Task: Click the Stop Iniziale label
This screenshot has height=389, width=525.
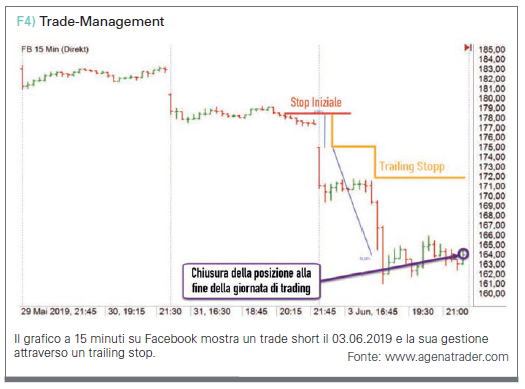Action: coord(316,102)
